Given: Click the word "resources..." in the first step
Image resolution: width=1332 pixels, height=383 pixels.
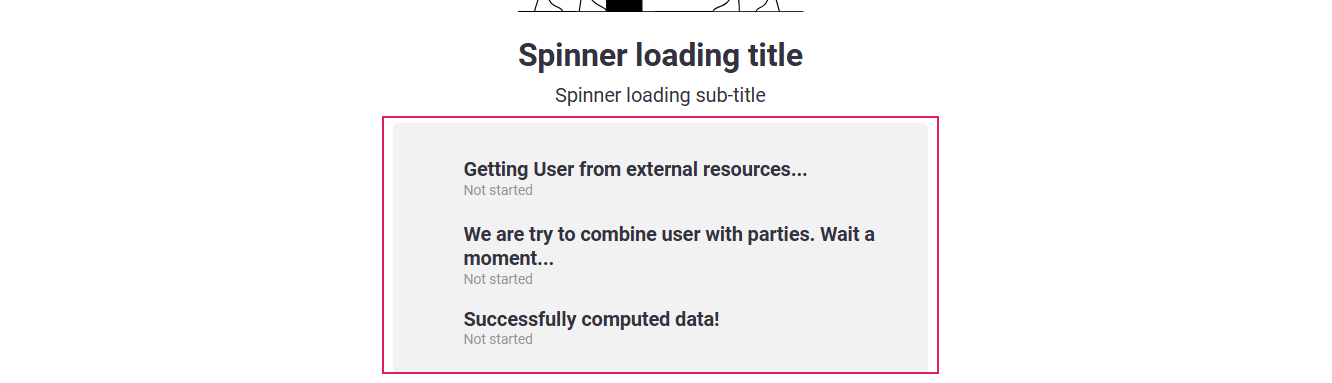Looking at the screenshot, I should (758, 169).
